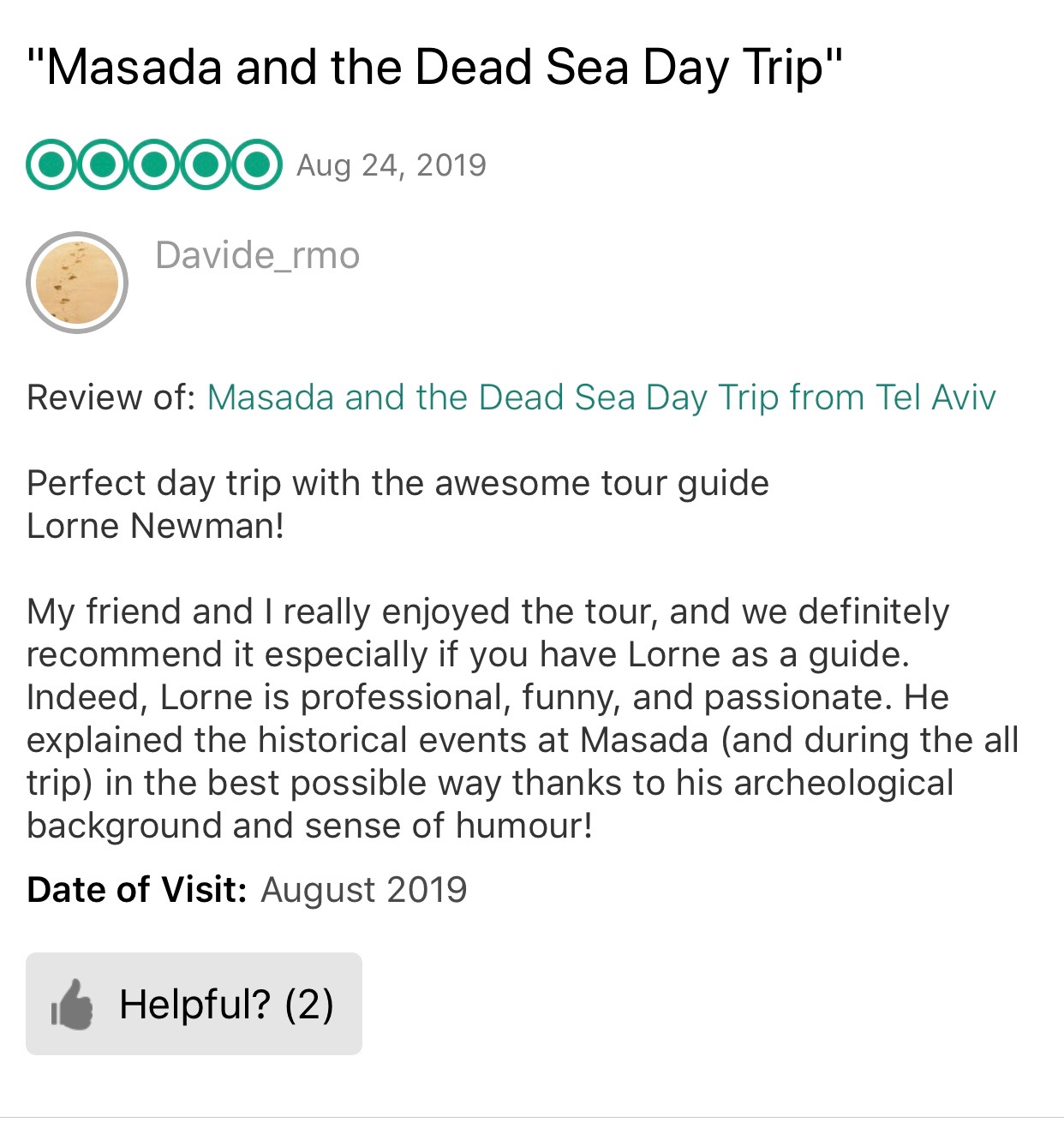
Task: Click the thumbs-up icon
Action: (72, 1004)
